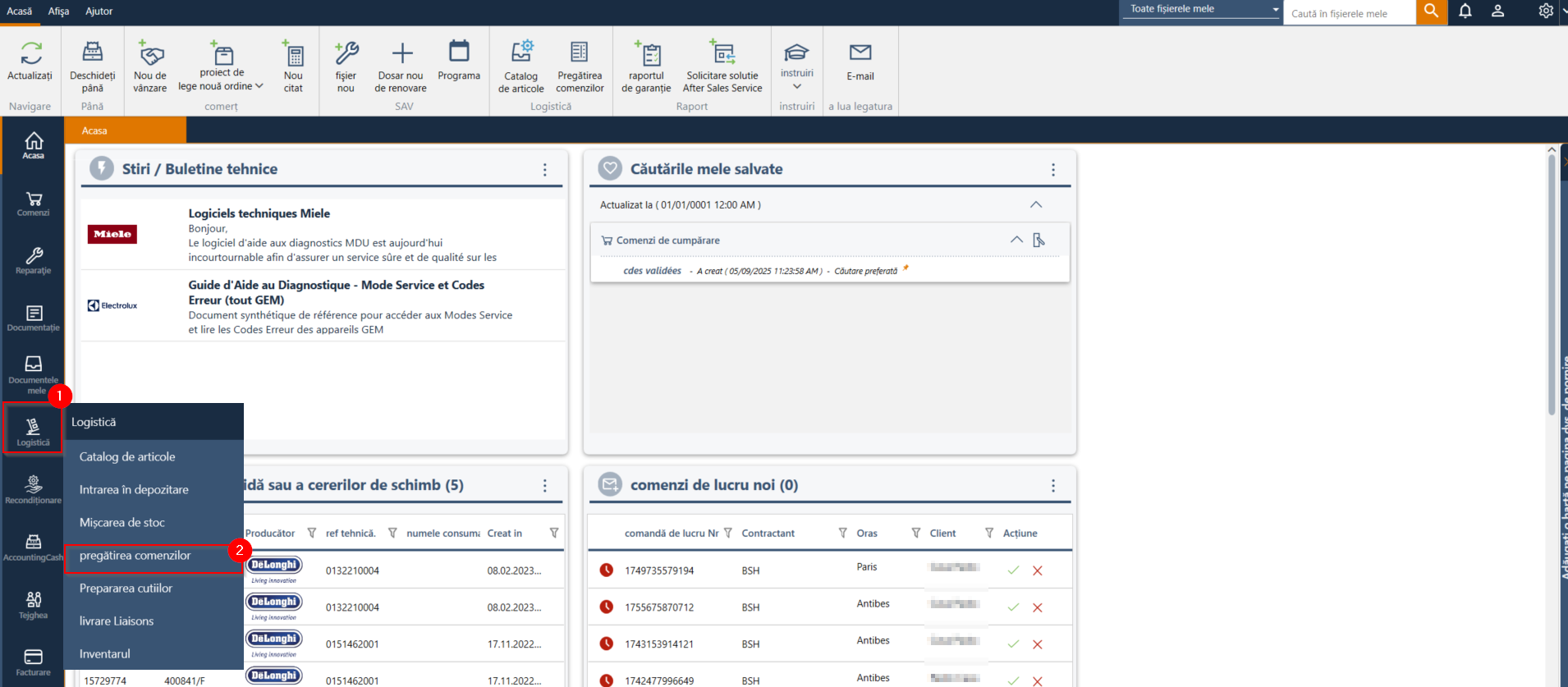Reject work order 1743153914121 with red X

1038,644
